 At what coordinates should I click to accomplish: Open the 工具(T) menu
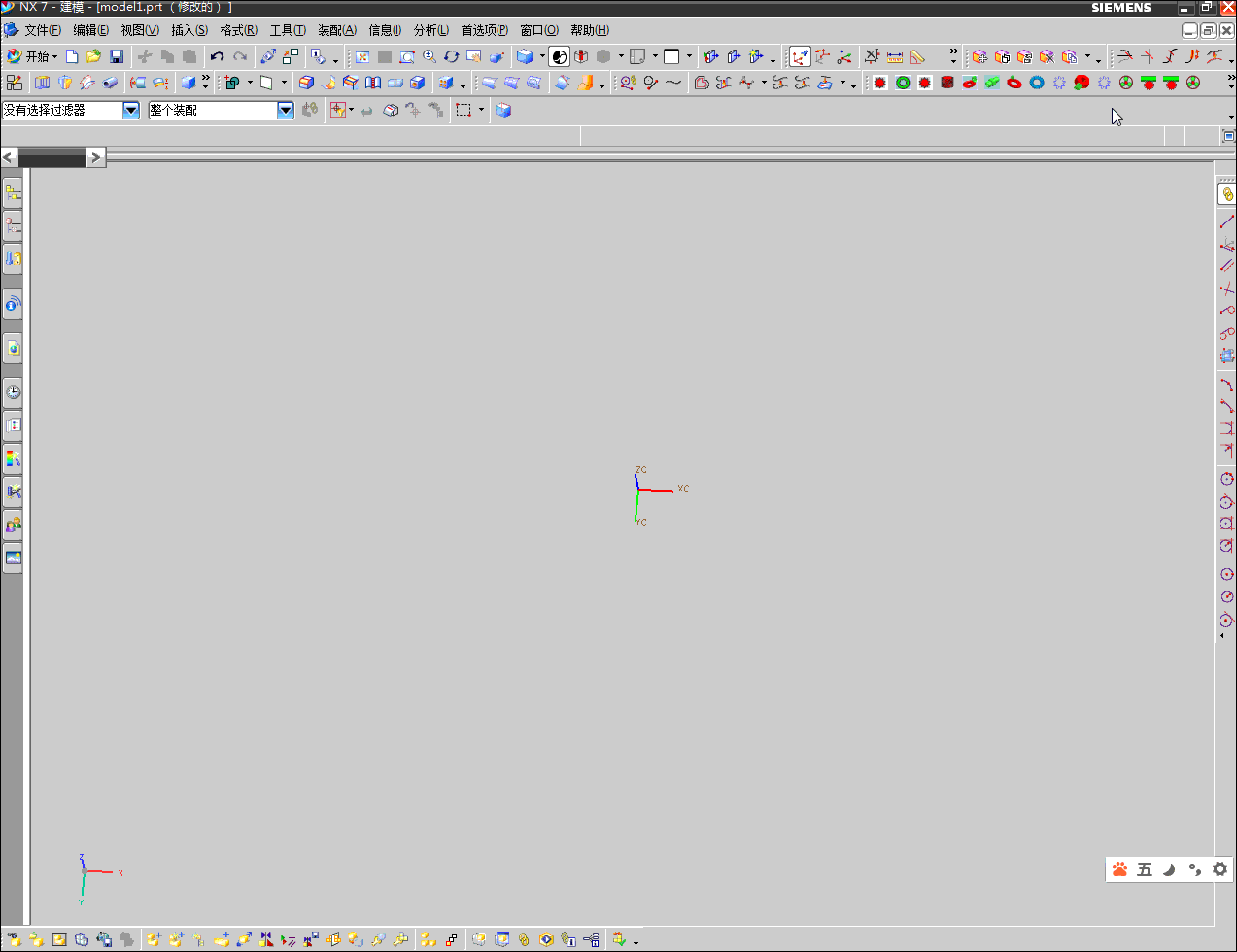(288, 30)
